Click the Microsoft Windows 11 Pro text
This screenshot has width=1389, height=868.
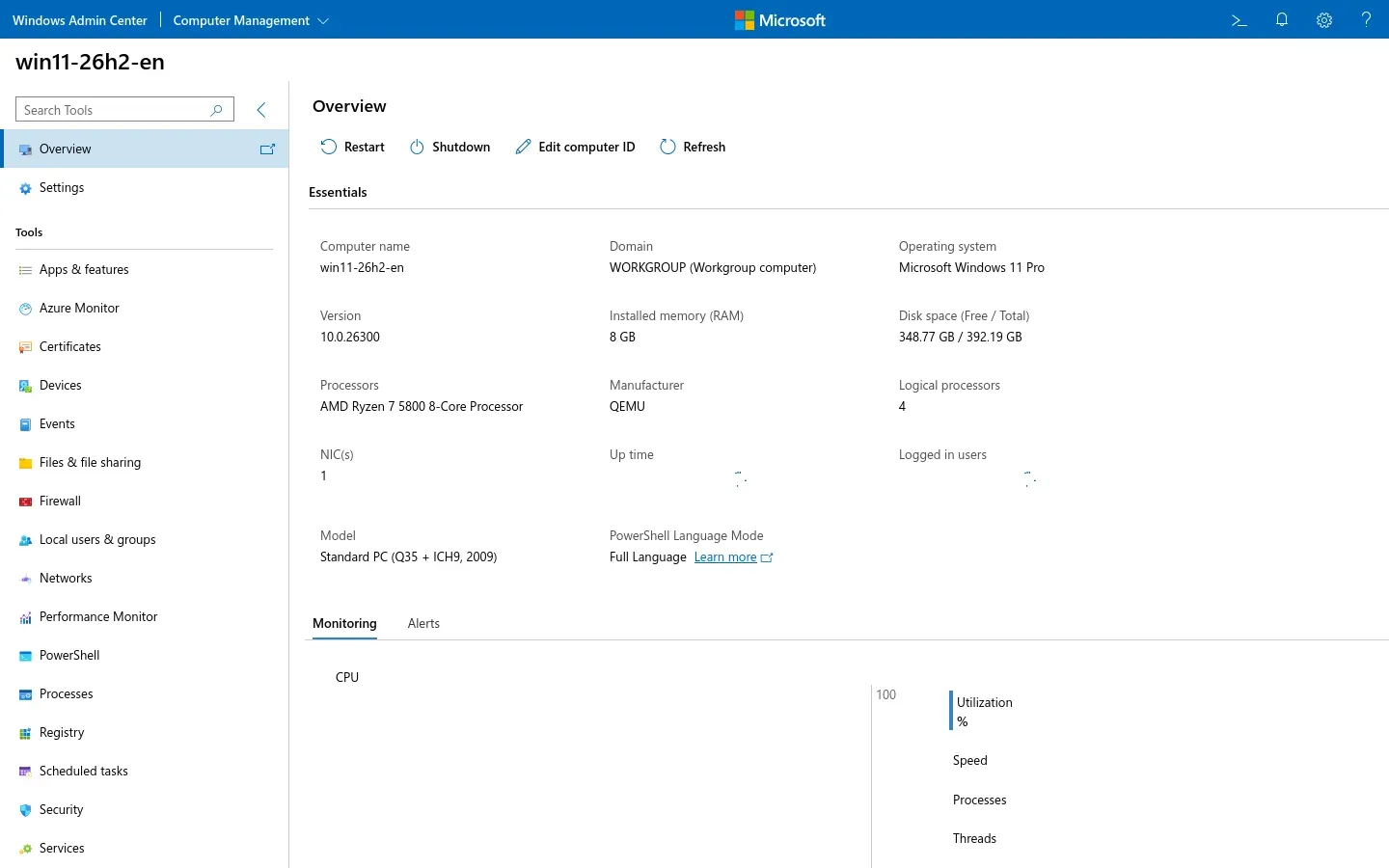coord(971,267)
